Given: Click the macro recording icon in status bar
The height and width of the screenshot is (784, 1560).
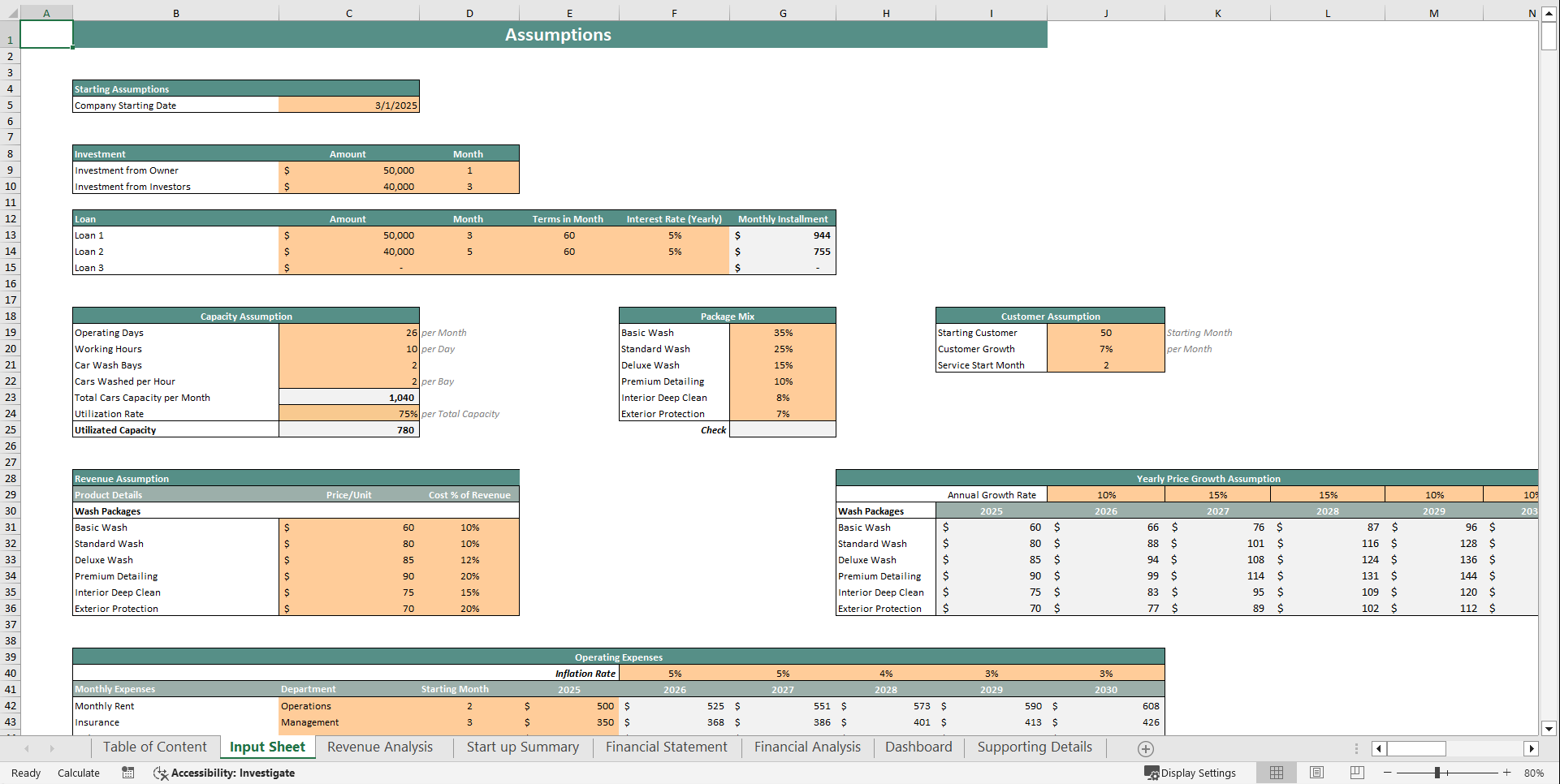Looking at the screenshot, I should (127, 773).
